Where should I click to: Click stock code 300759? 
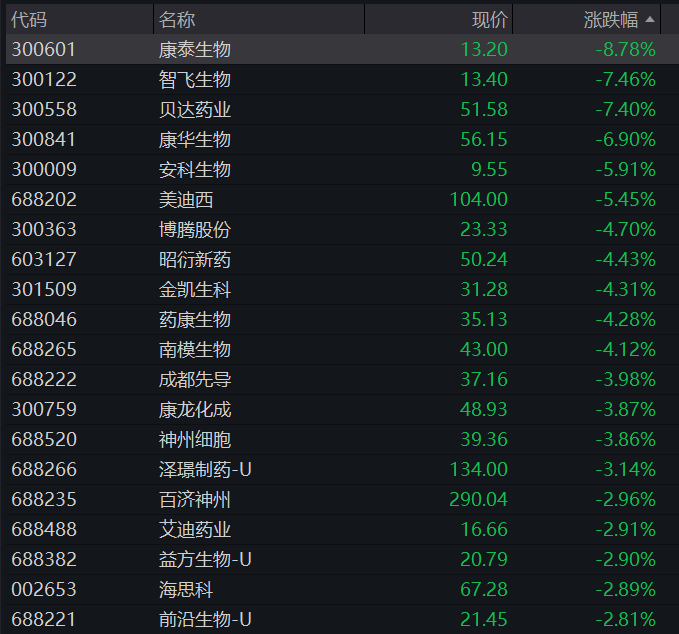coord(44,409)
